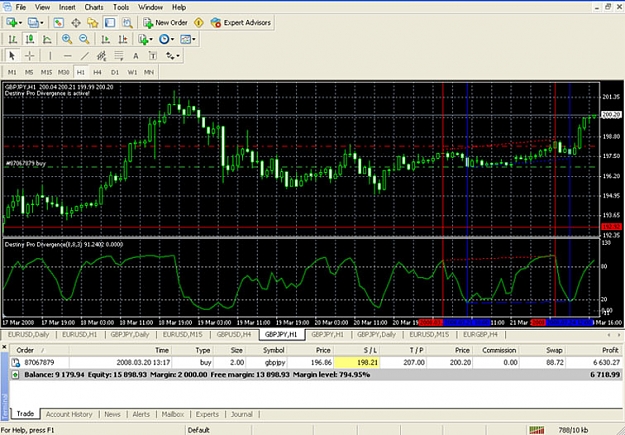Open the Experts terminal tab
This screenshot has width=625, height=435.
[207, 414]
